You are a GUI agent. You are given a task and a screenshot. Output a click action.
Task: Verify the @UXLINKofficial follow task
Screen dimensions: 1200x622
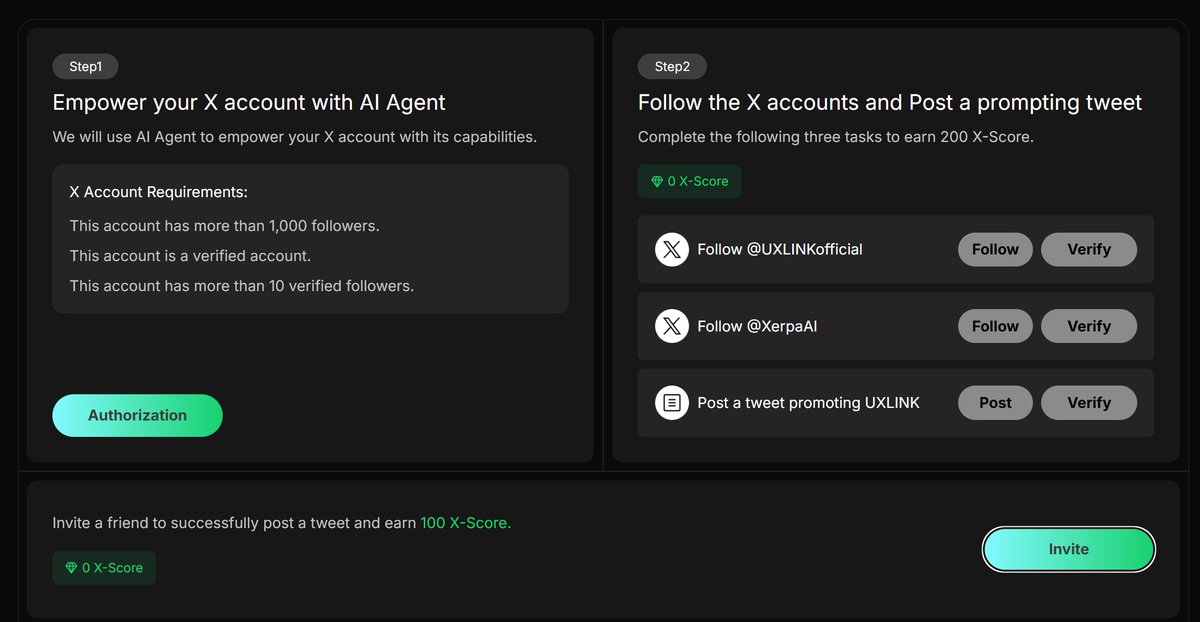1089,249
